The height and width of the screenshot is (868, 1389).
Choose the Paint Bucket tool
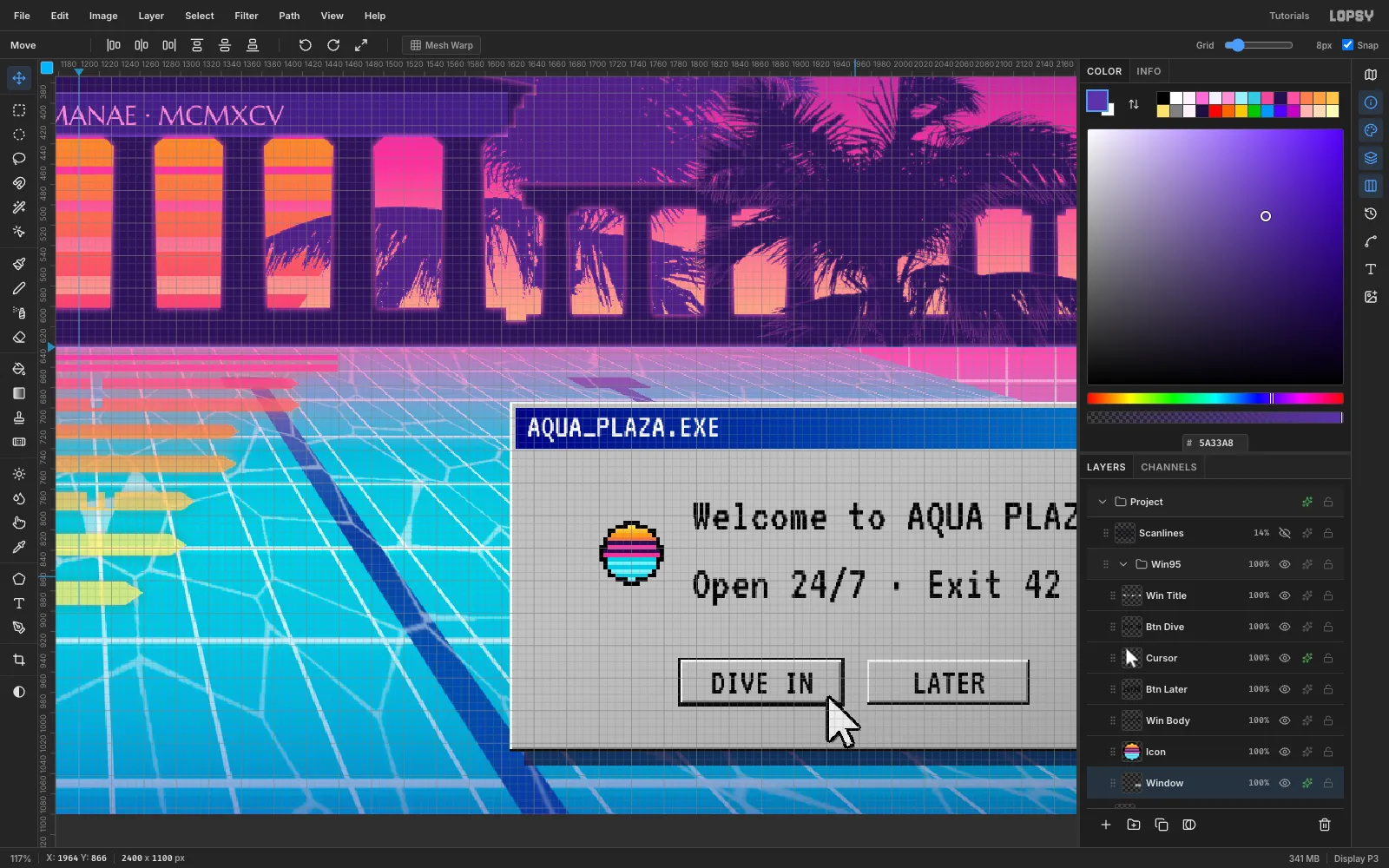[x=19, y=369]
